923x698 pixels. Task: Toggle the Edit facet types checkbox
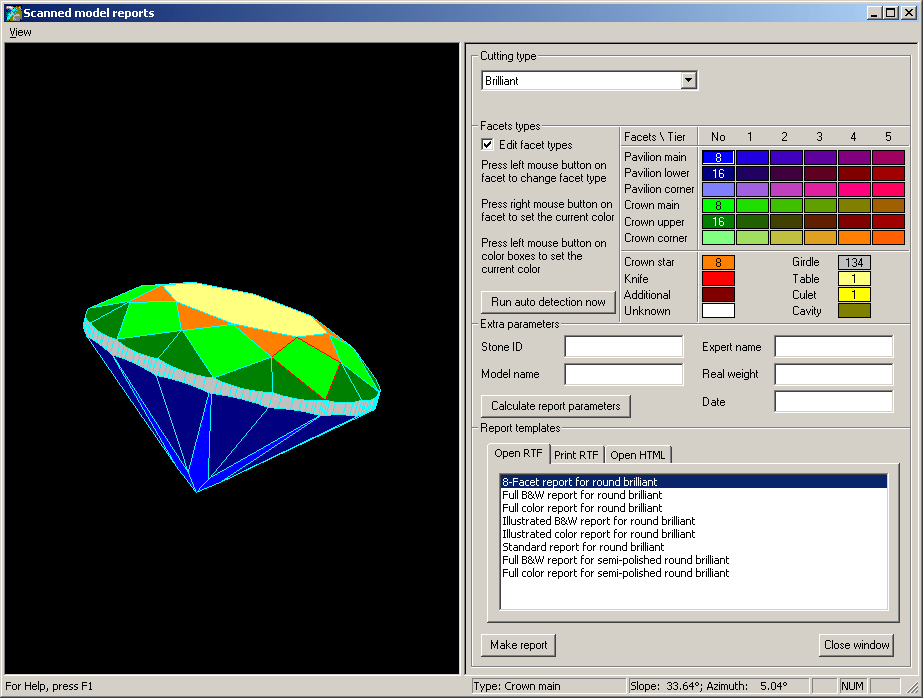pos(488,145)
